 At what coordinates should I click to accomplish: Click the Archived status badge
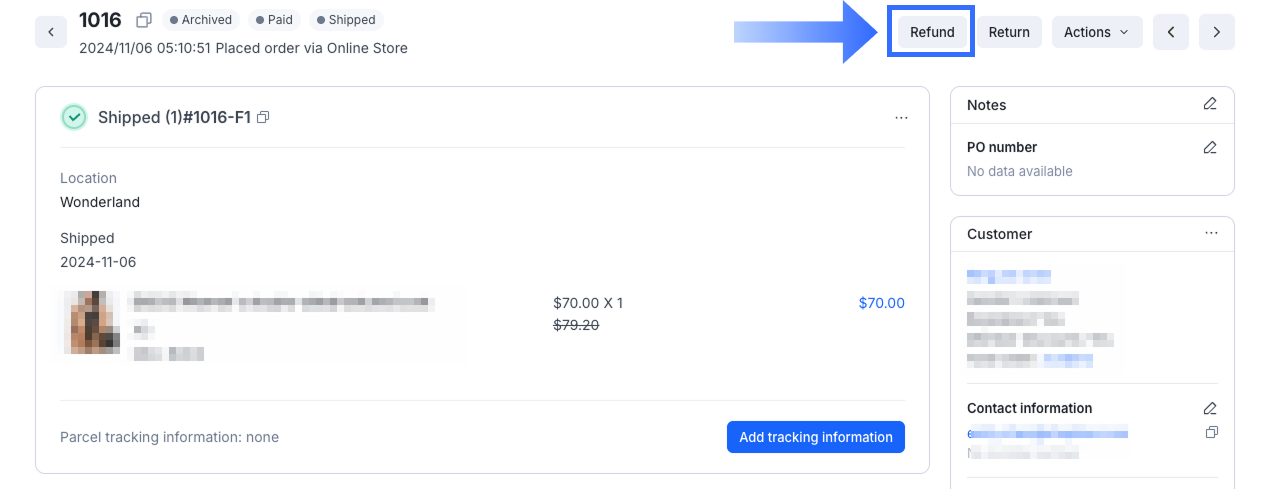[x=200, y=20]
